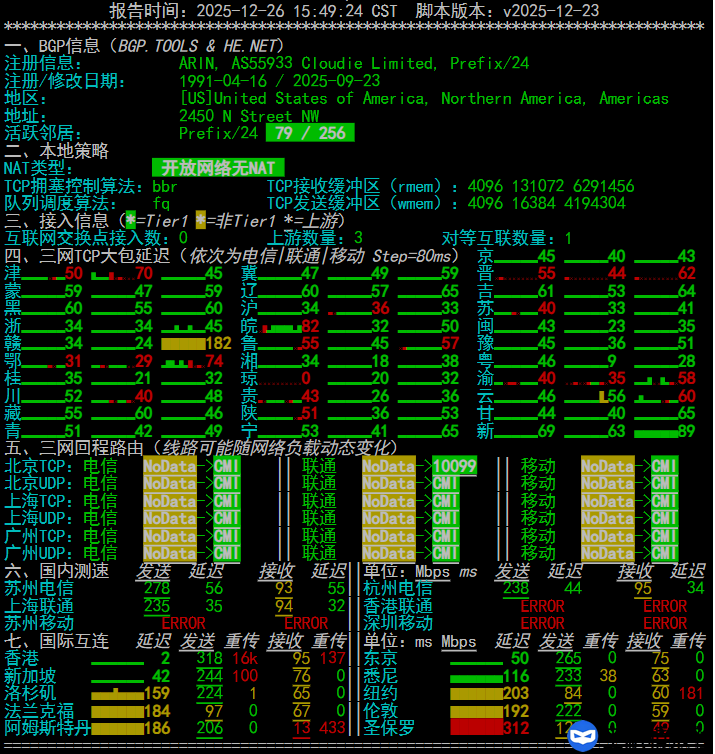
Task: Click the red 16k retransmit value for 香港
Action: tap(245, 658)
